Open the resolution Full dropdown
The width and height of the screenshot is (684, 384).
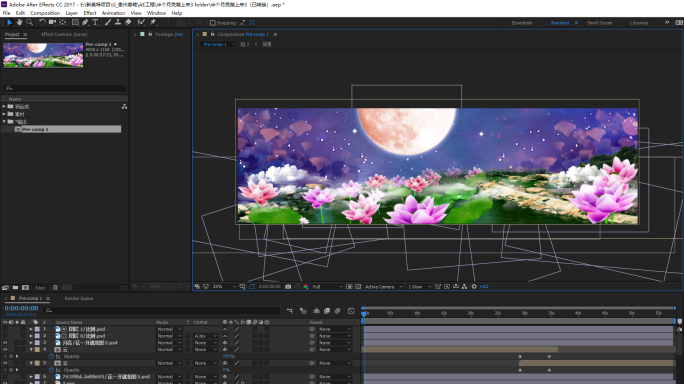pyautogui.click(x=327, y=287)
